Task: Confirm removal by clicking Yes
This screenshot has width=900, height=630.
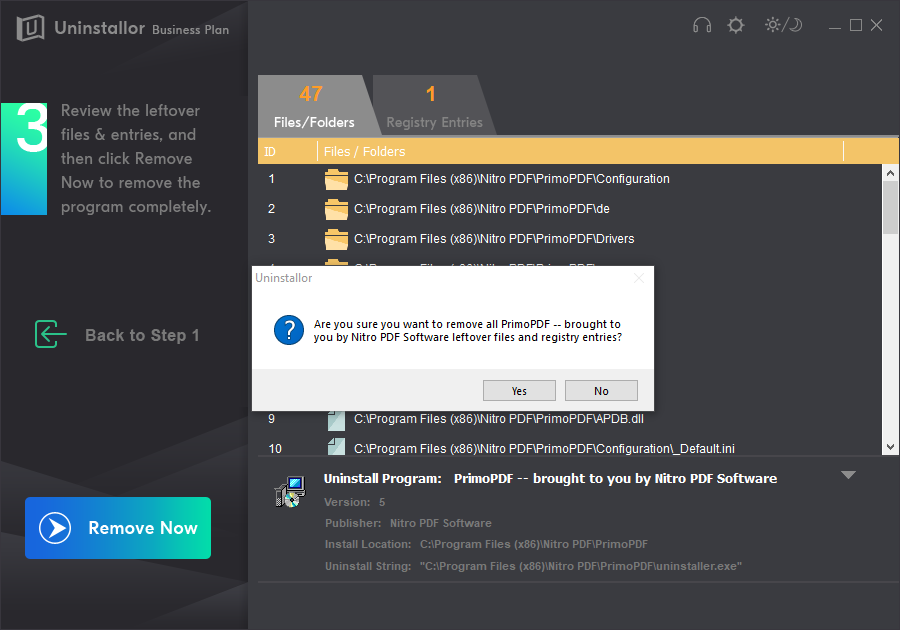Action: point(519,391)
